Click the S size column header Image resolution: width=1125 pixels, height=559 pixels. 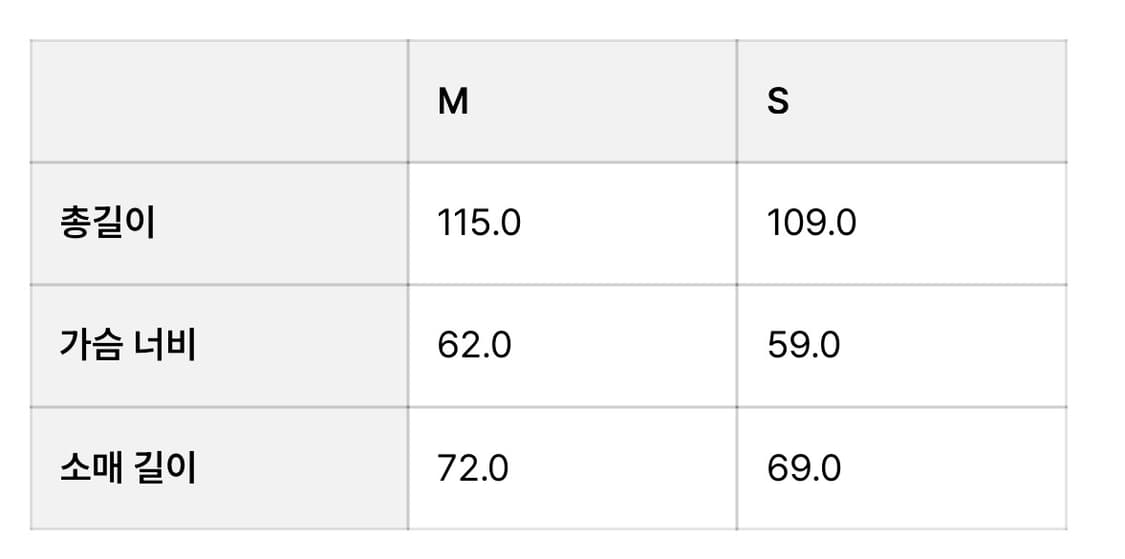[x=778, y=102]
